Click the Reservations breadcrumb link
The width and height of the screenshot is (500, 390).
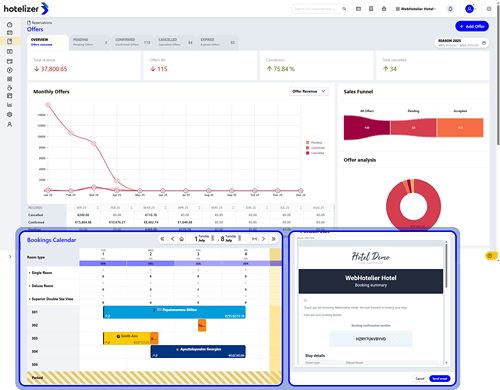tap(40, 23)
